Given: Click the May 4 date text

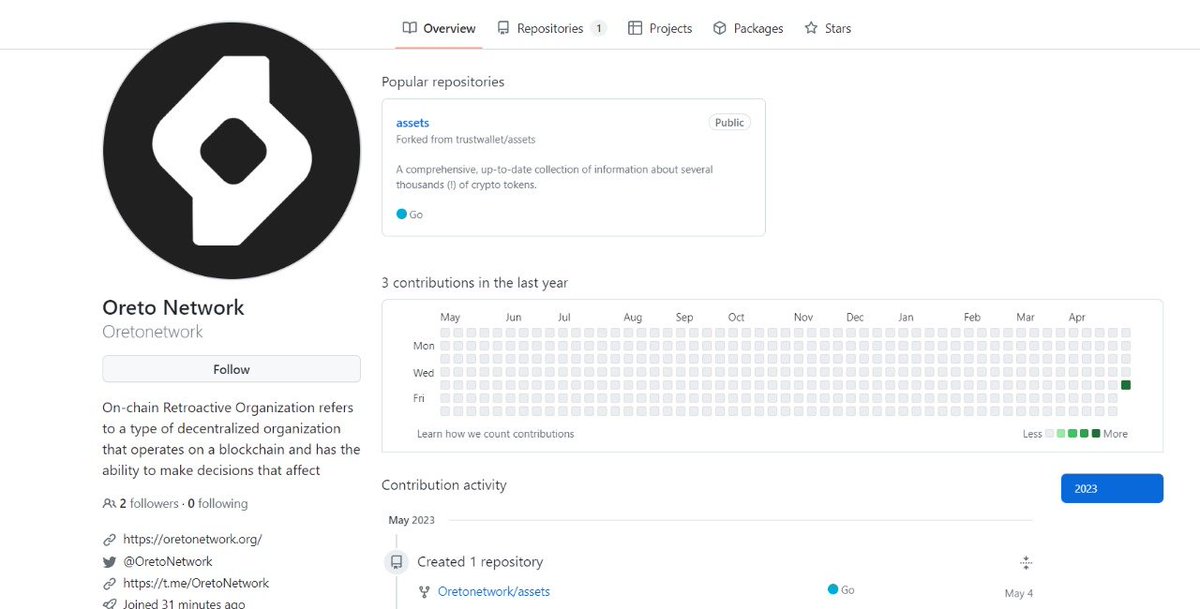Looking at the screenshot, I should click(1019, 593).
